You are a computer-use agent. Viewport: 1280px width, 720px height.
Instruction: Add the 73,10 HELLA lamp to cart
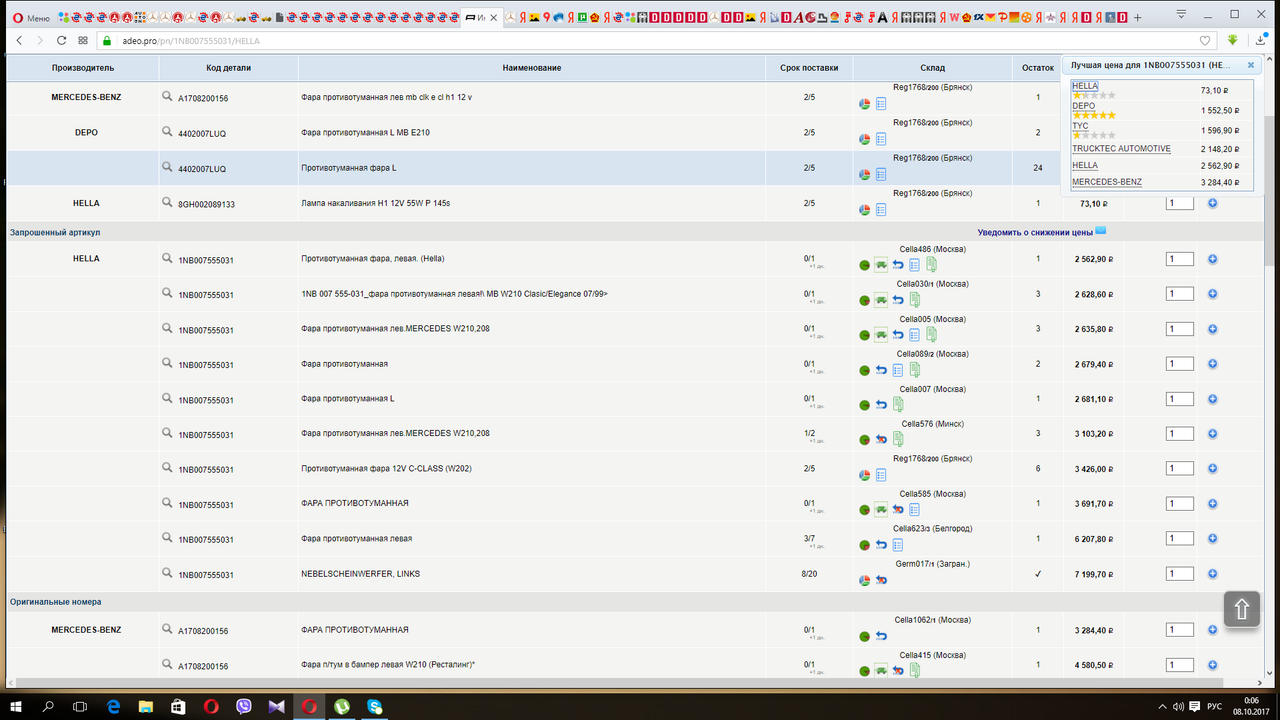1212,203
